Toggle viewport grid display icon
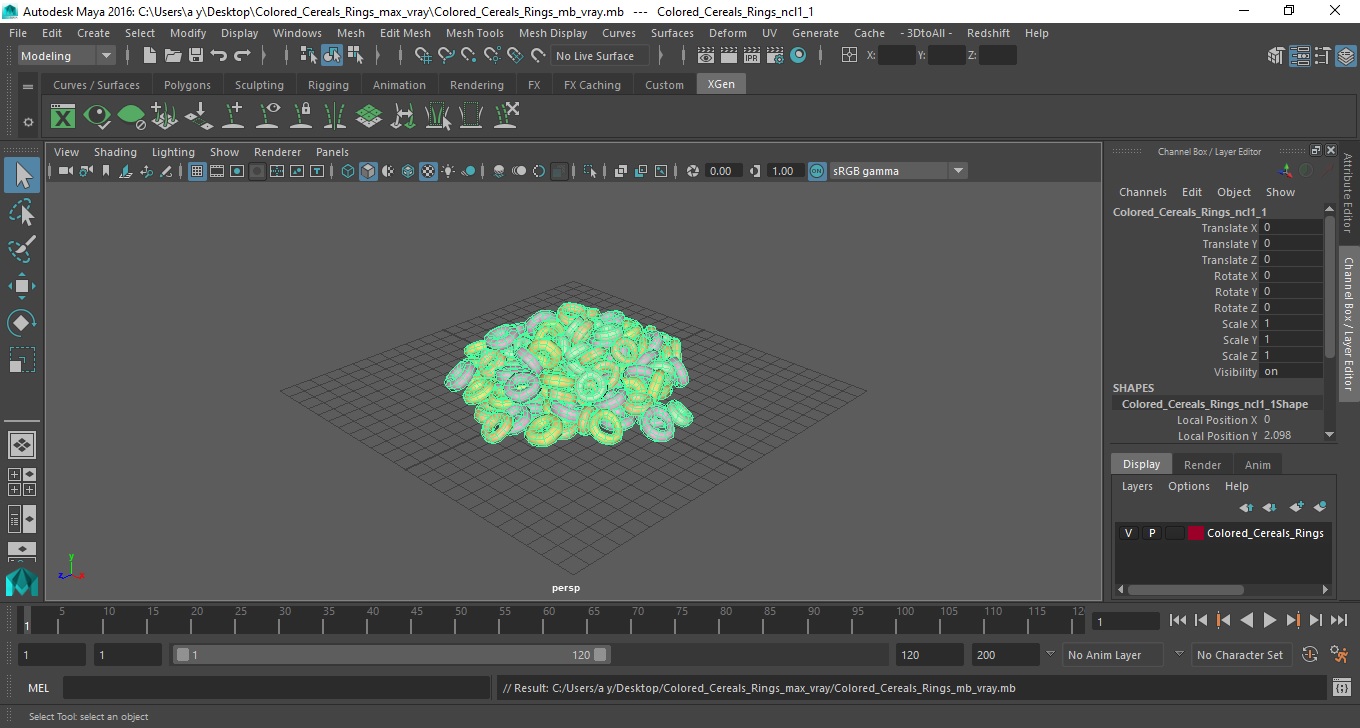 (x=197, y=171)
